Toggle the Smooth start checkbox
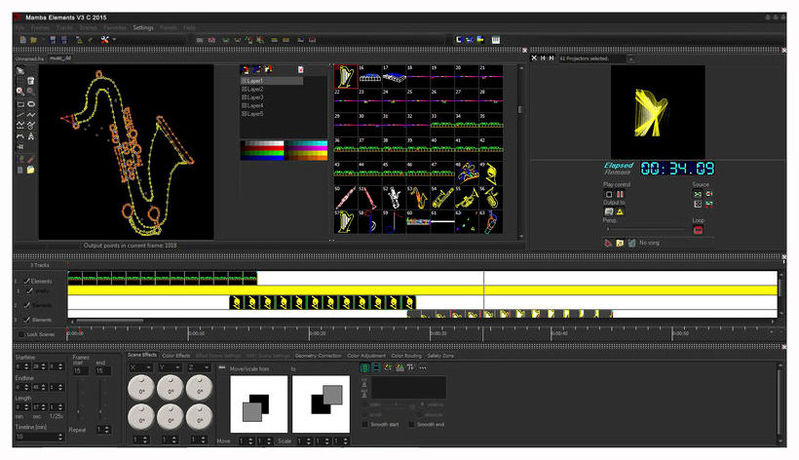The width and height of the screenshot is (799, 460). (365, 424)
